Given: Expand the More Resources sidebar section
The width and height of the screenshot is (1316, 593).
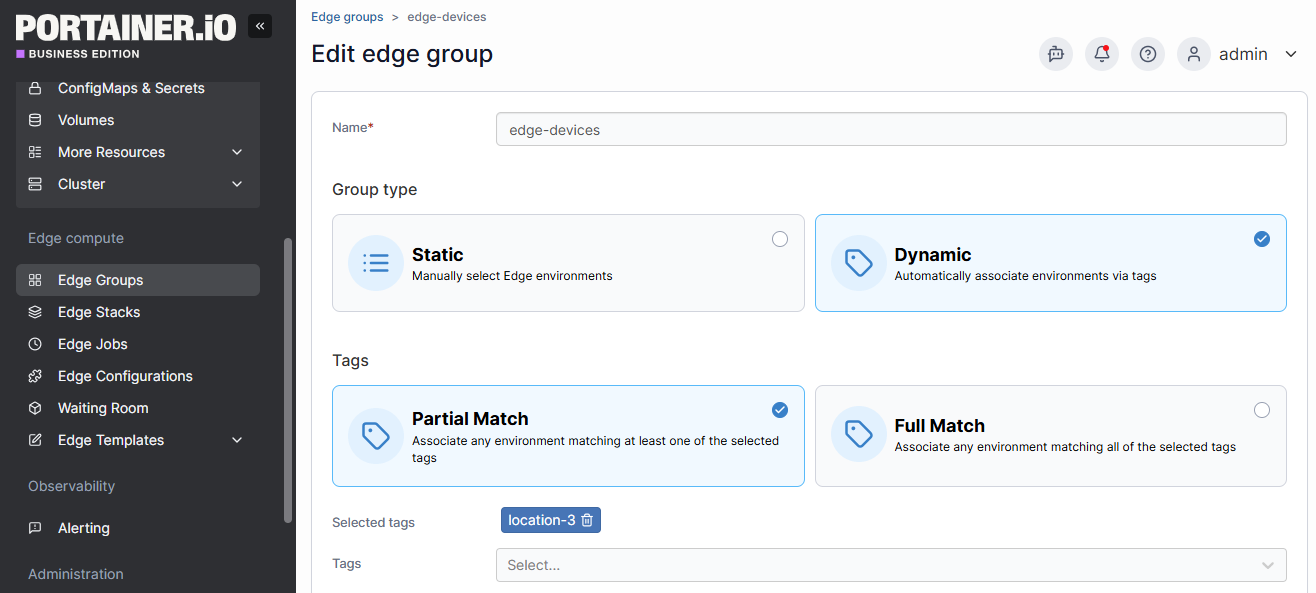Looking at the screenshot, I should [x=237, y=152].
